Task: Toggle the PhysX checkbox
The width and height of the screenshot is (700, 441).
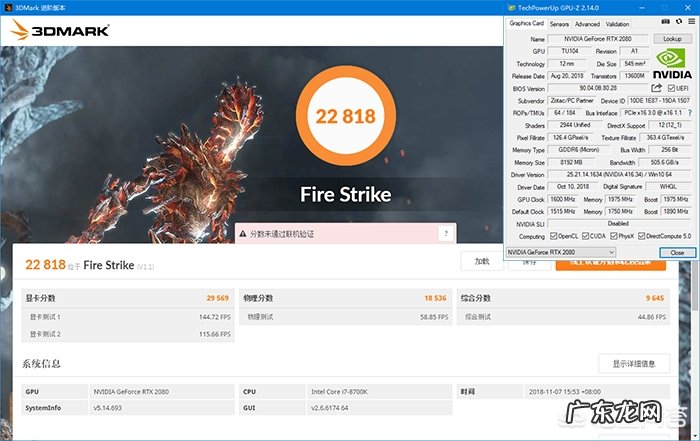Action: point(614,236)
